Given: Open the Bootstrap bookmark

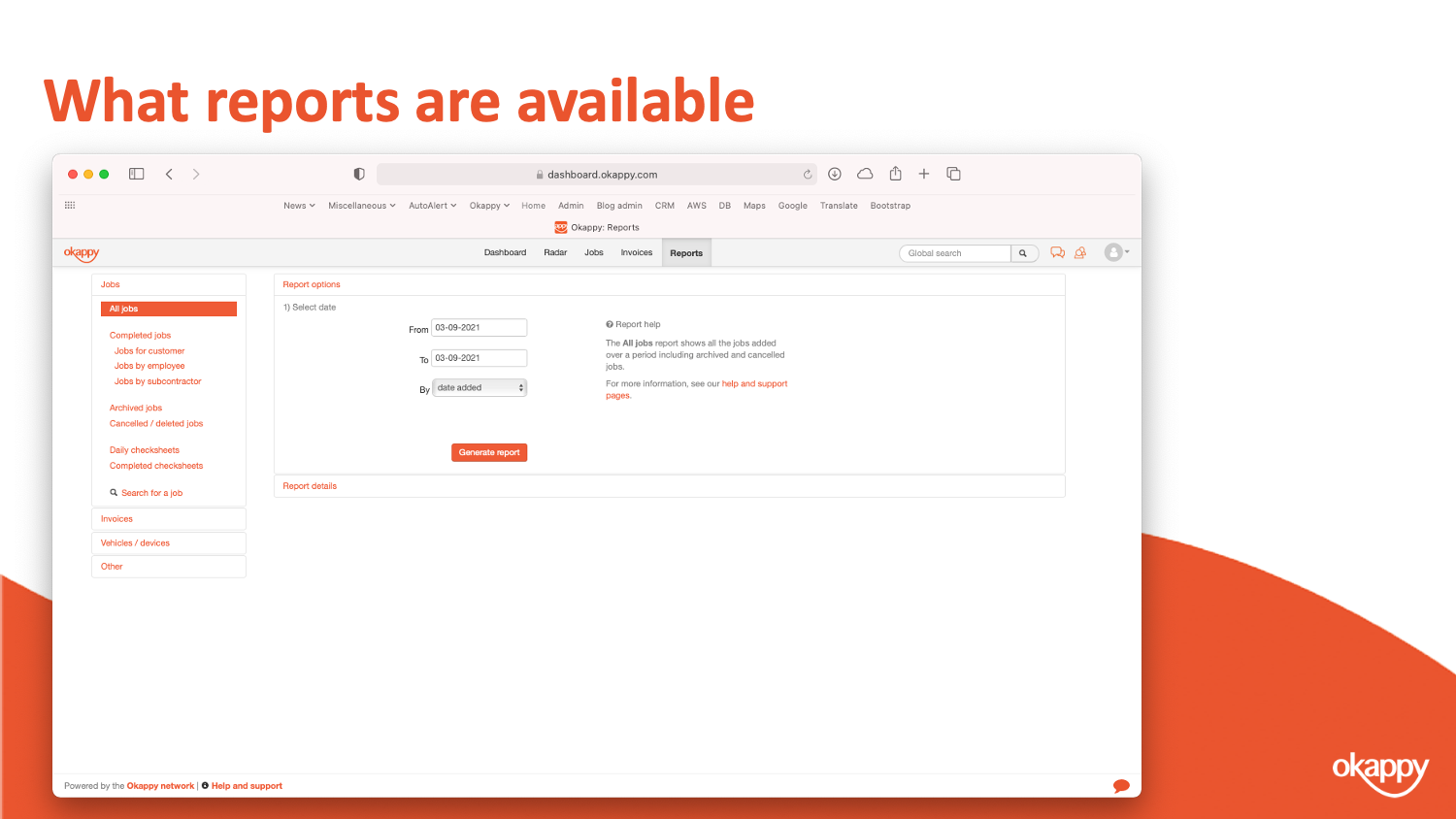Looking at the screenshot, I should (890, 206).
